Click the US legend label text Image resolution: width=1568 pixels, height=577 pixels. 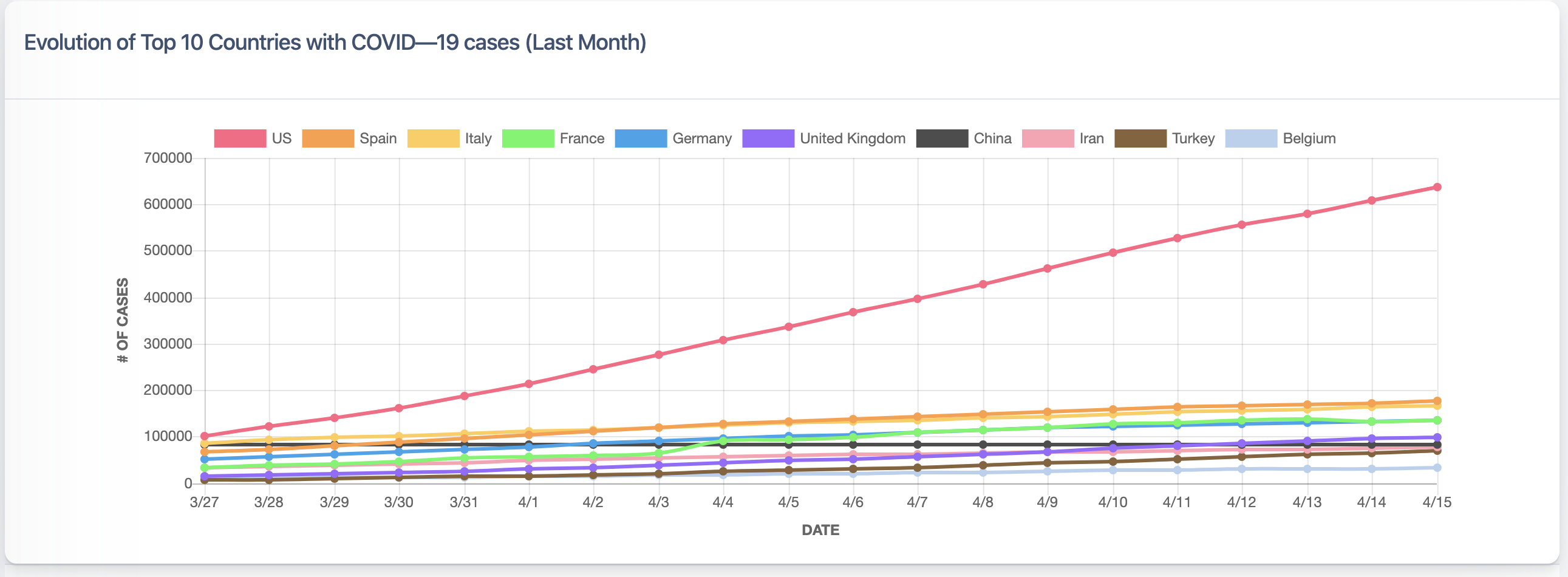tap(281, 138)
